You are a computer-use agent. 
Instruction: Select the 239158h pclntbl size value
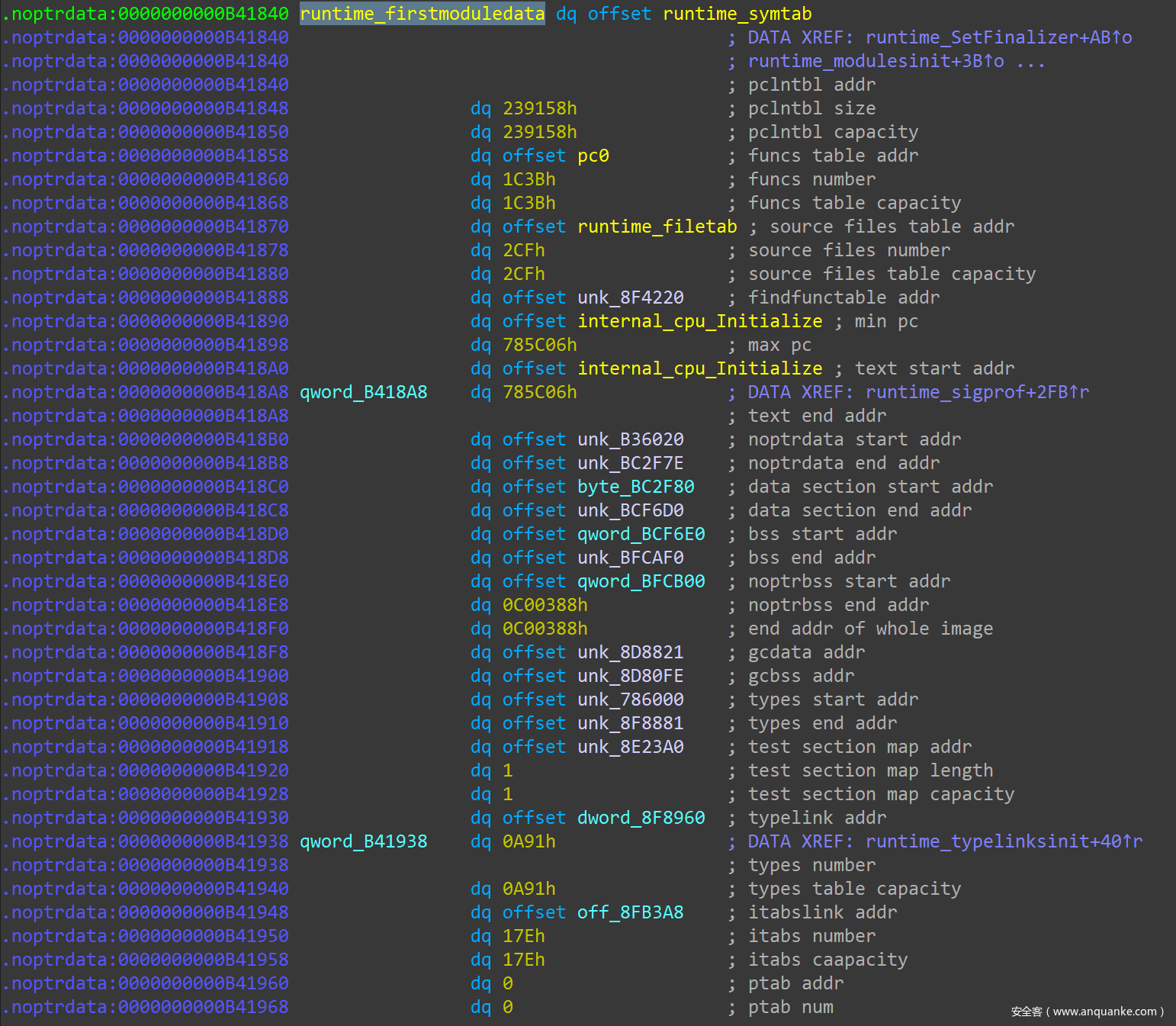539,108
